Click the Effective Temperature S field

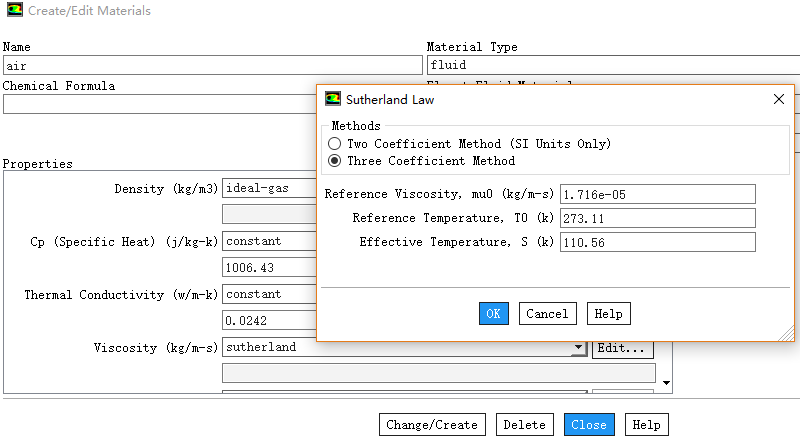[657, 242]
